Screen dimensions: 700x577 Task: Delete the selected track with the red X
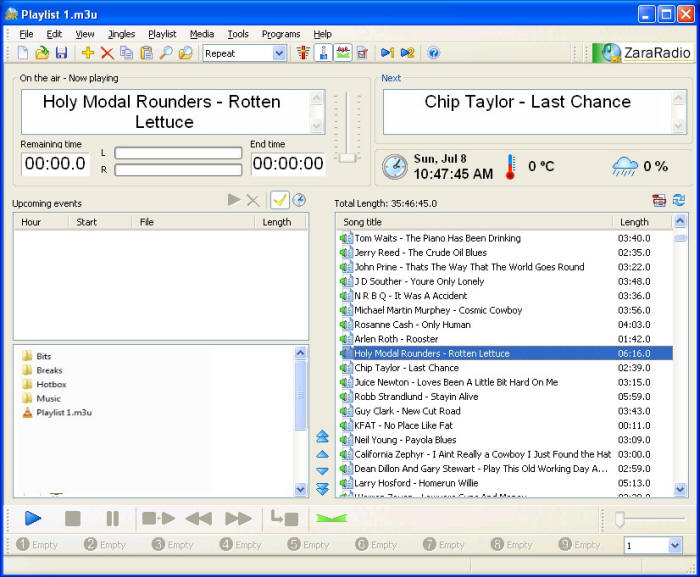tap(107, 53)
